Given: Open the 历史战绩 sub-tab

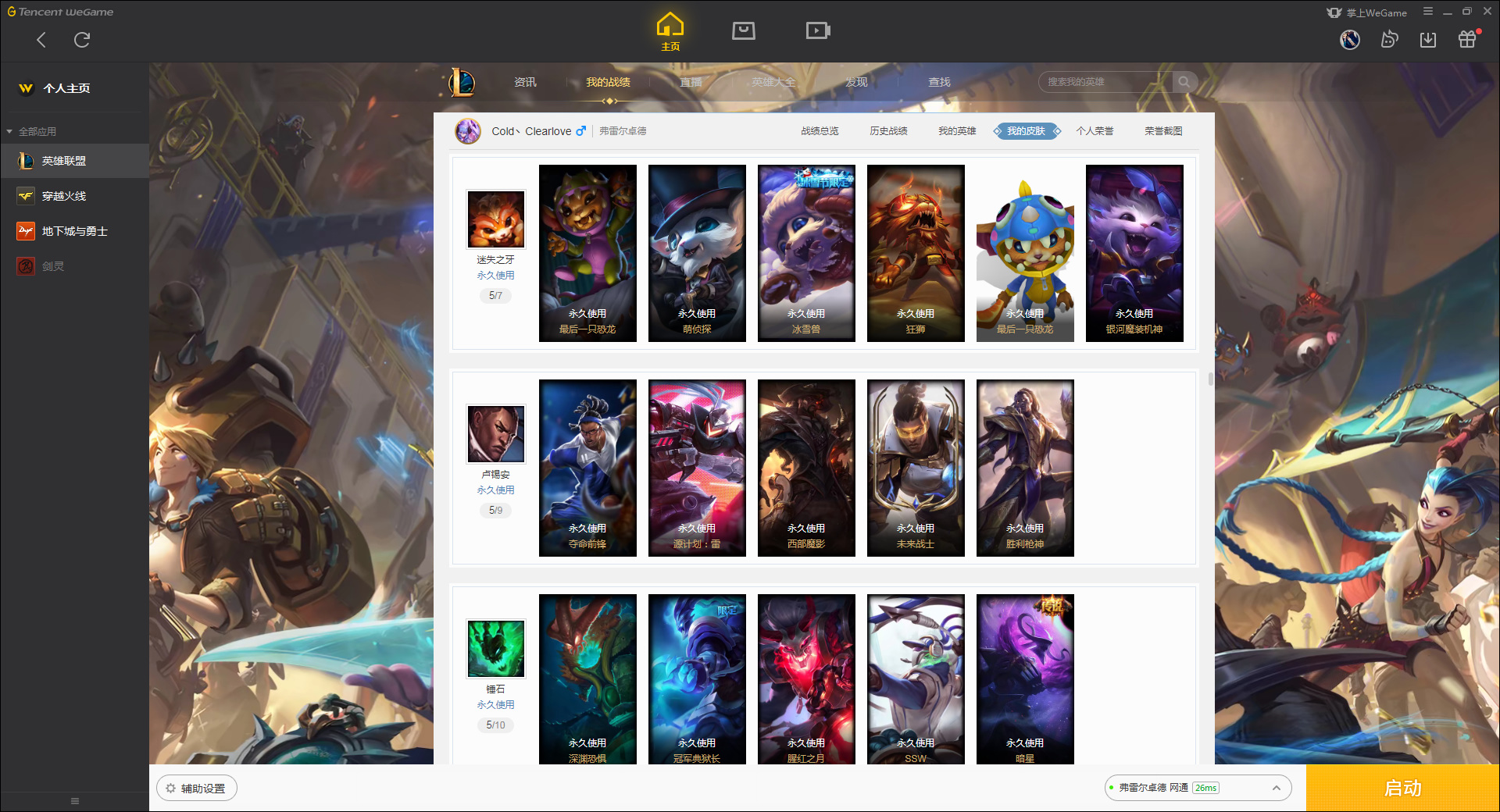Looking at the screenshot, I should (x=888, y=131).
